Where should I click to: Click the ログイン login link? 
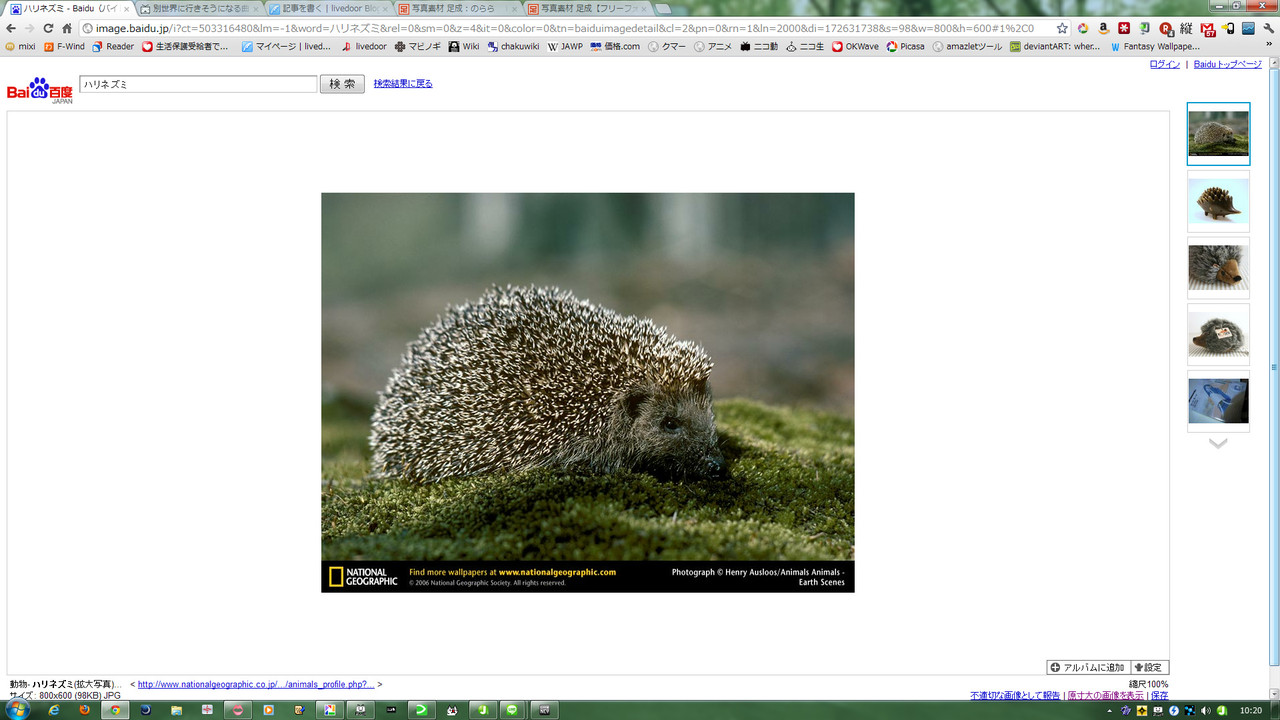pos(1165,64)
